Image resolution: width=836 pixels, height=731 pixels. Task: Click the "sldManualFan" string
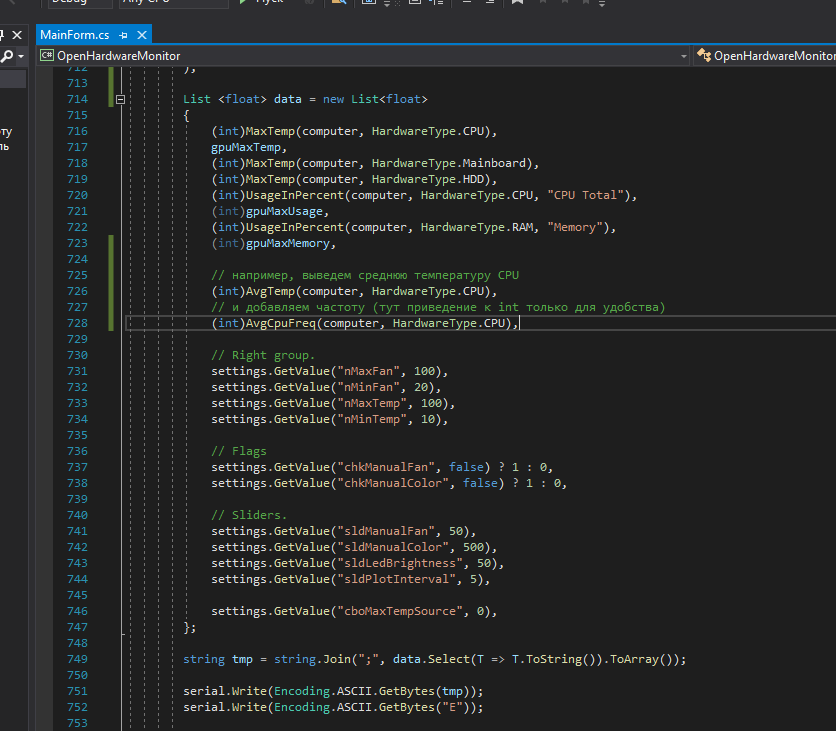[x=387, y=531]
